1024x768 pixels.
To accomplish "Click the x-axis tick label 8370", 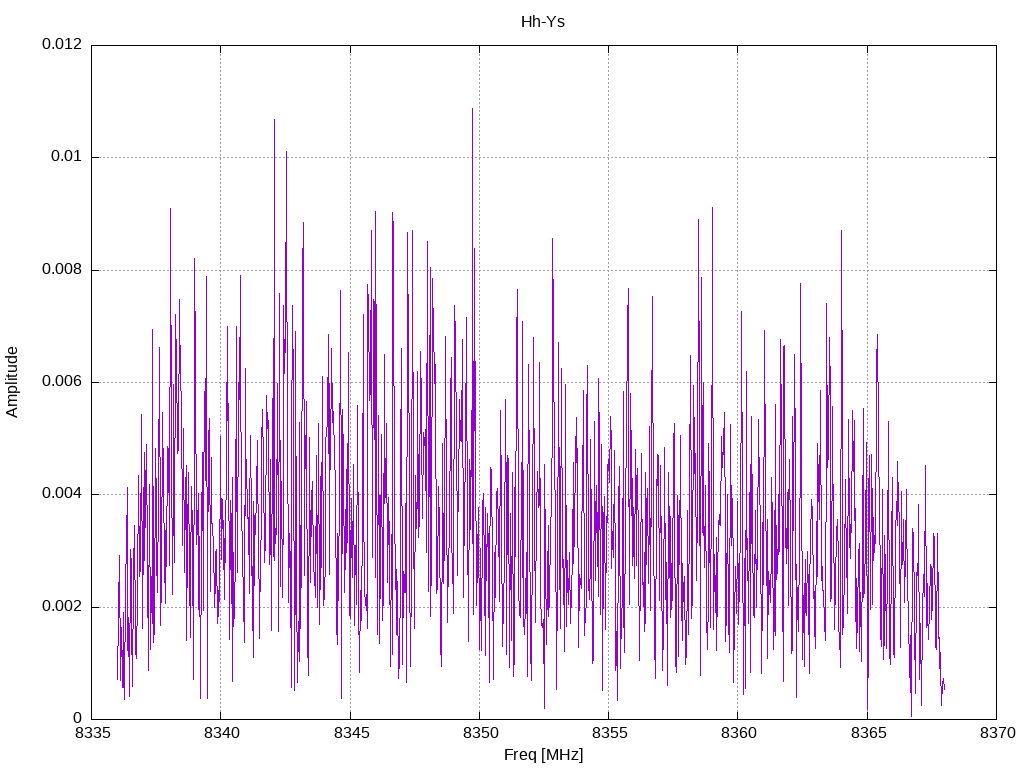I will coord(998,733).
